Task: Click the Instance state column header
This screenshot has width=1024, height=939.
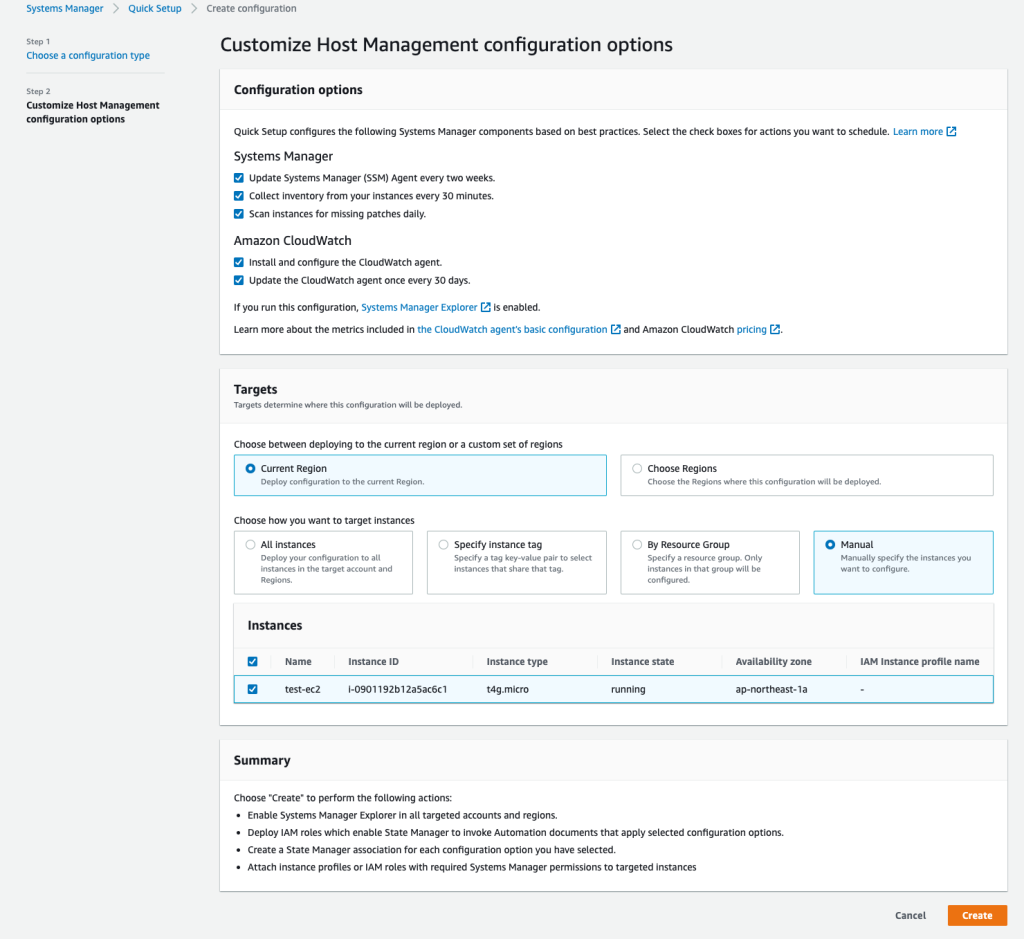Action: coord(643,661)
